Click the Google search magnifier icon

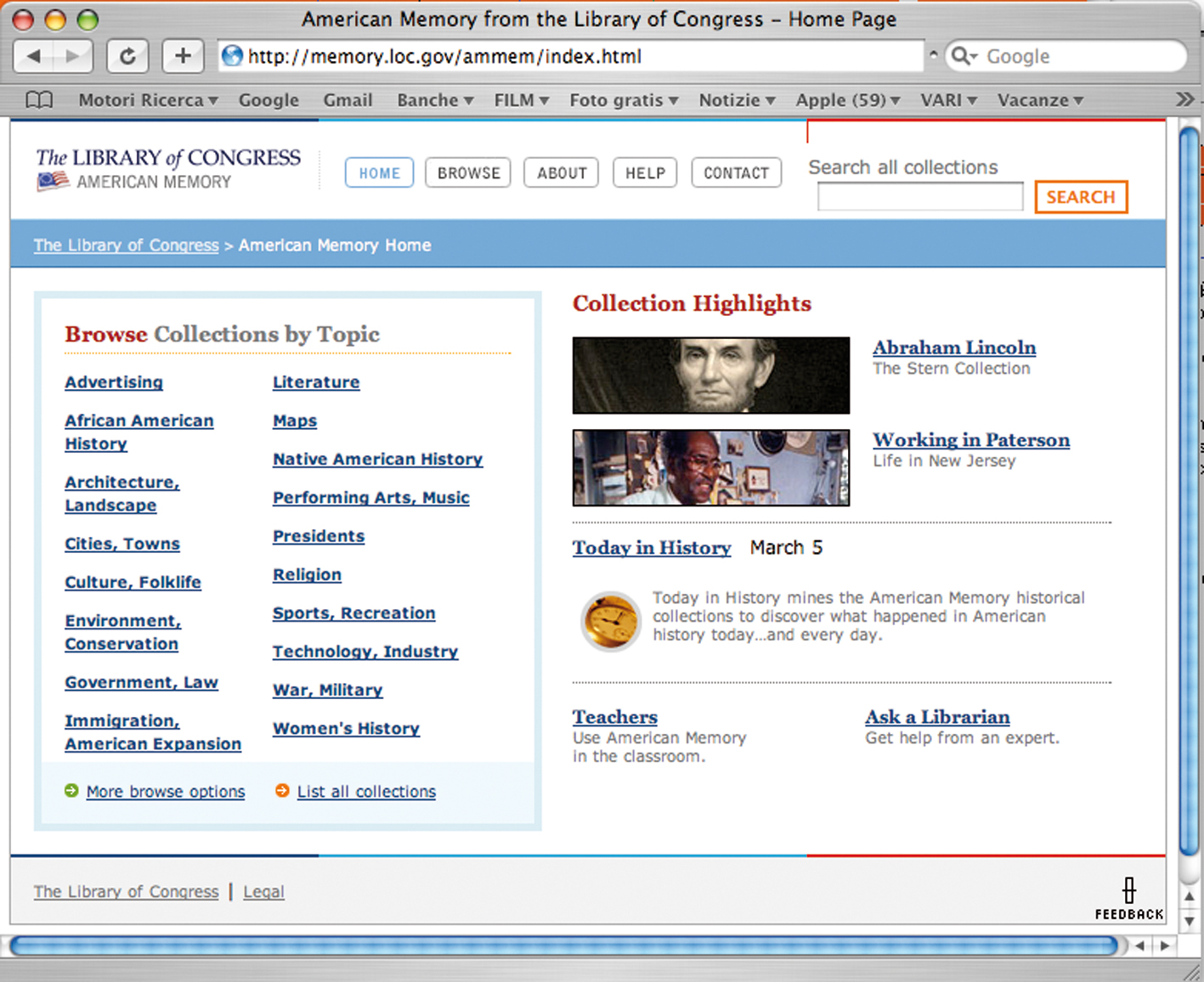[961, 56]
